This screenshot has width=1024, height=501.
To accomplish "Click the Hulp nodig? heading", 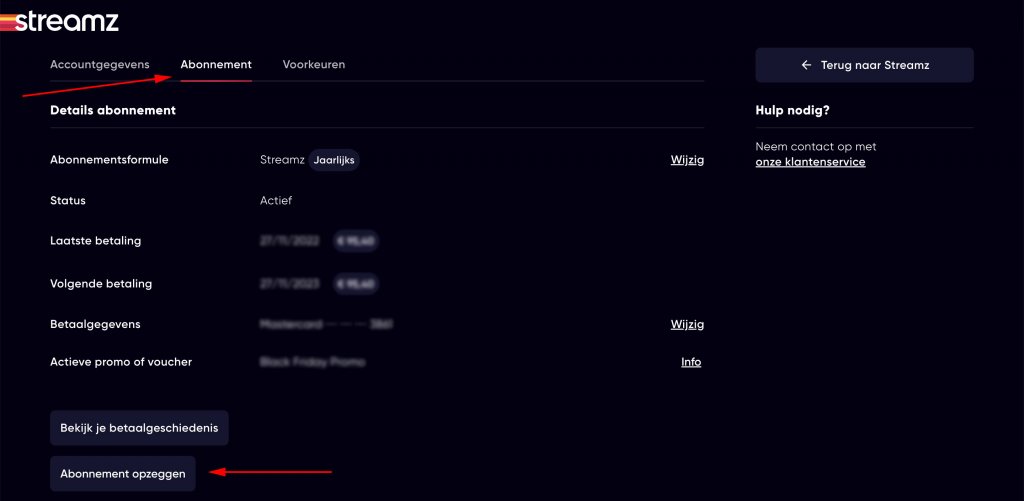I will pyautogui.click(x=792, y=110).
